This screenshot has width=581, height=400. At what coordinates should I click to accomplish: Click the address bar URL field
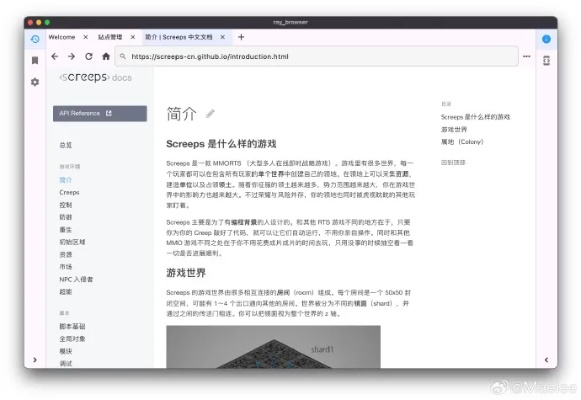(316, 56)
